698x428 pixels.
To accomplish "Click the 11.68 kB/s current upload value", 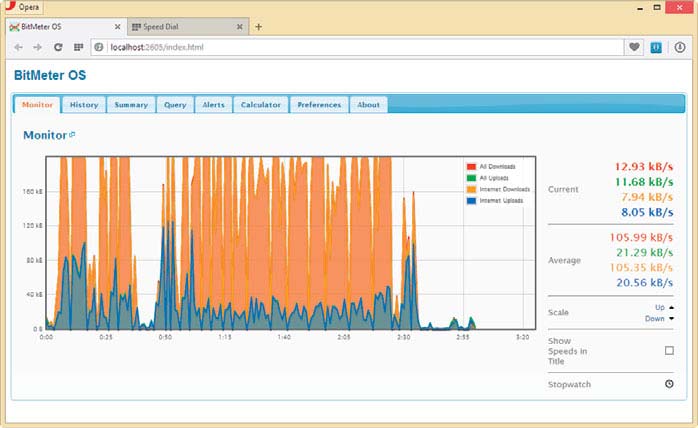I will [644, 182].
